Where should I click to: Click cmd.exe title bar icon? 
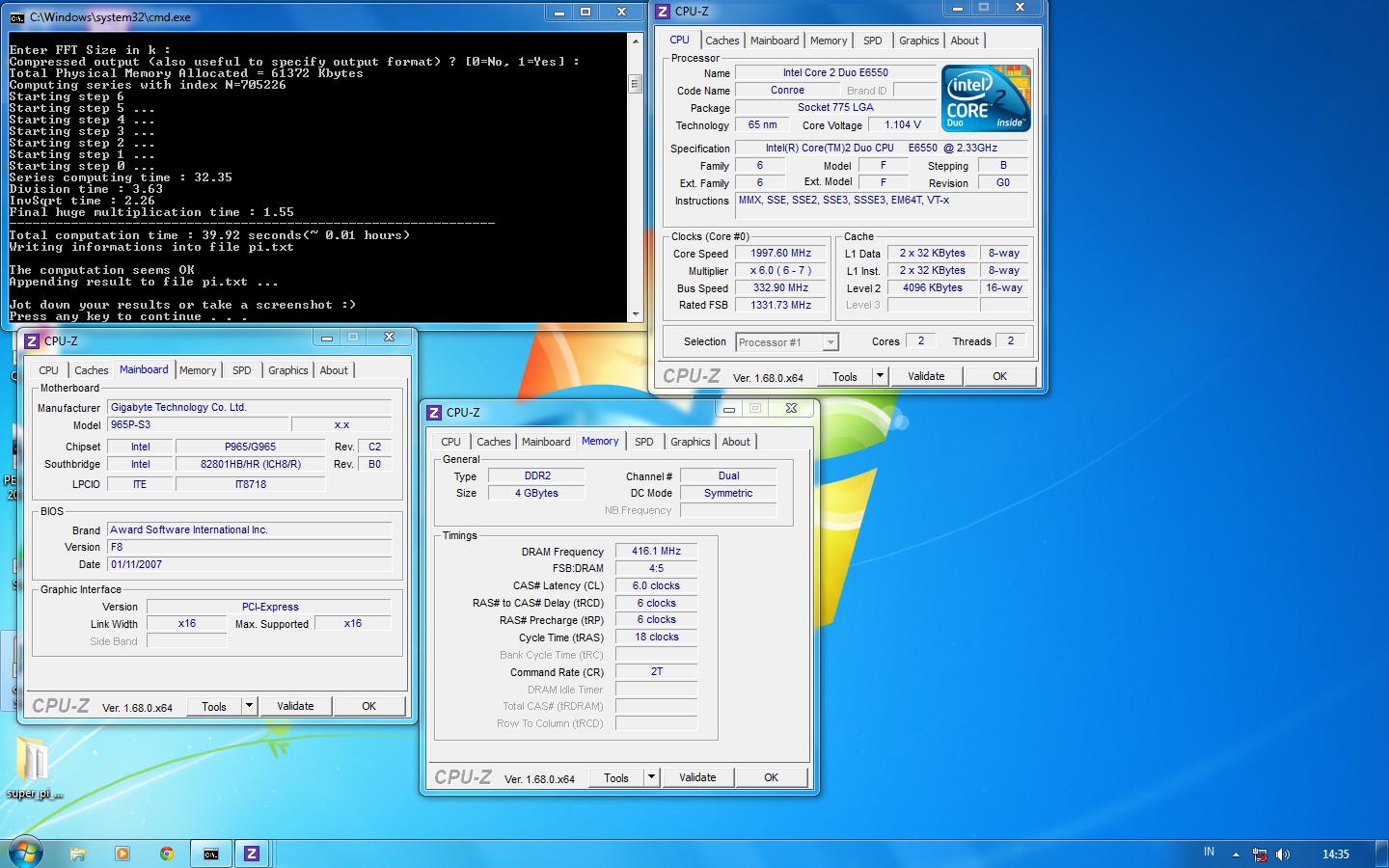coord(17,17)
